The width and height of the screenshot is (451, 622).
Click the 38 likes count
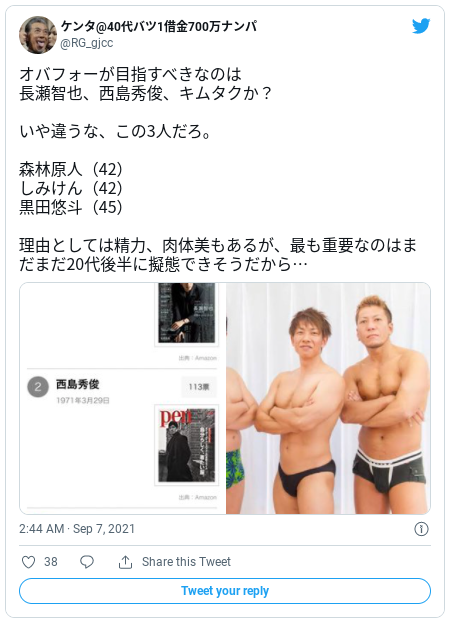[51, 562]
